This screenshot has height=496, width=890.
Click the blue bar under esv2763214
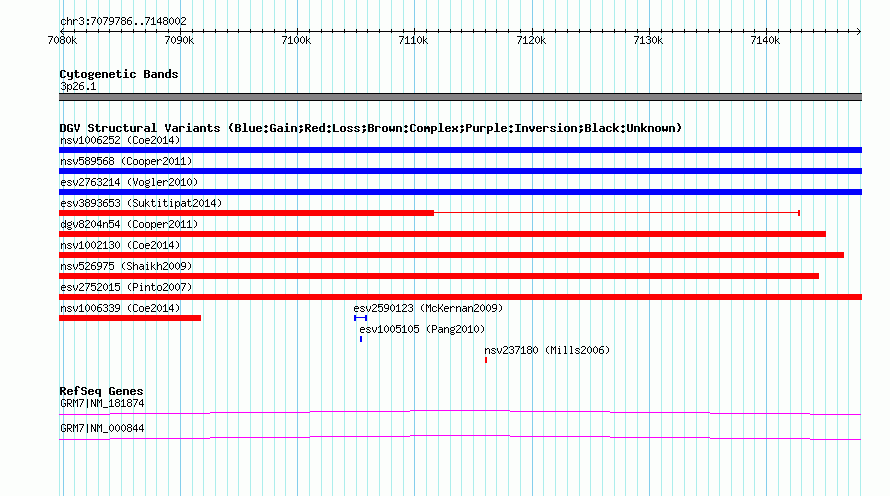pos(460,192)
